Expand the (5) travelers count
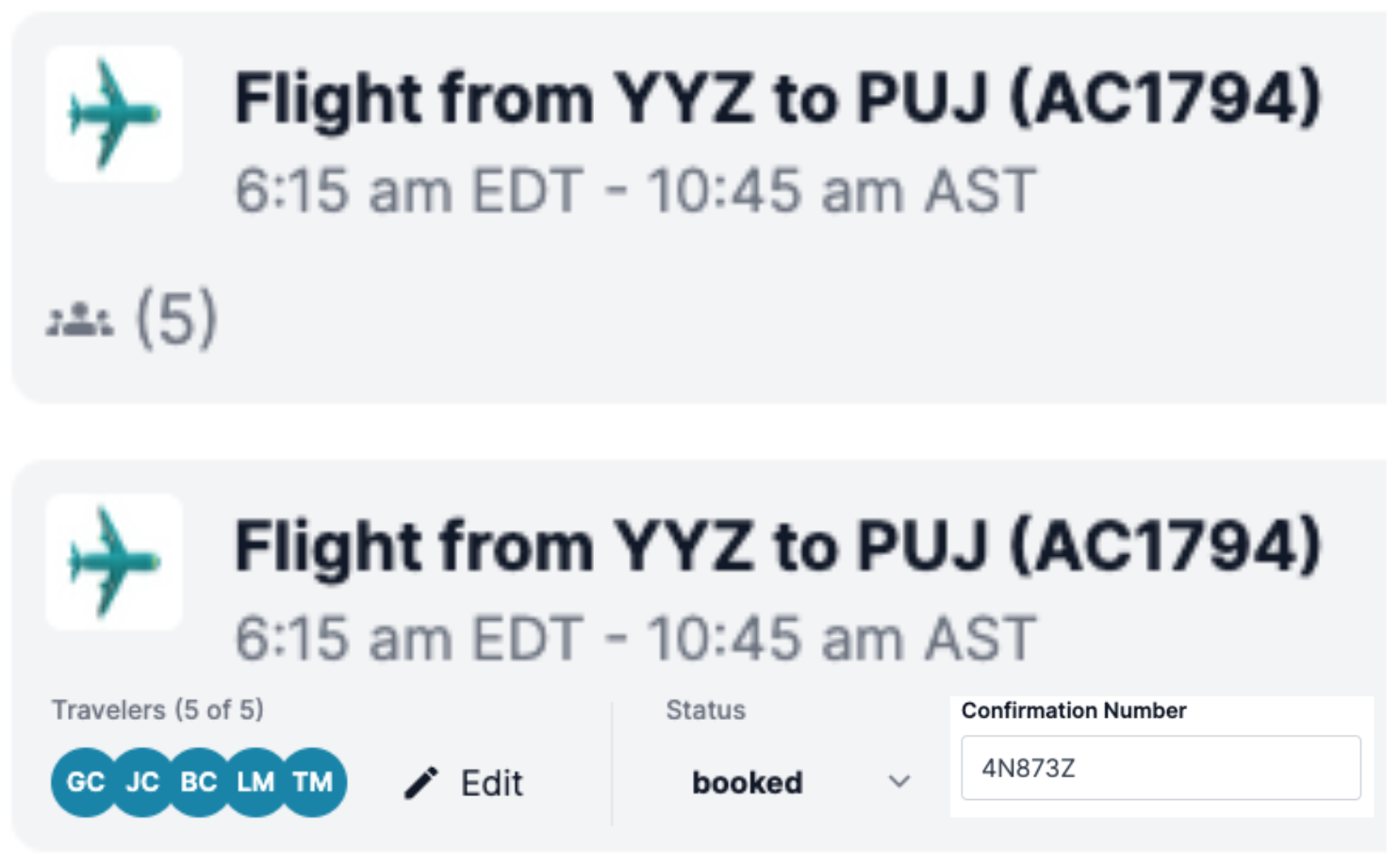This screenshot has height=865, width=1400. point(177,318)
